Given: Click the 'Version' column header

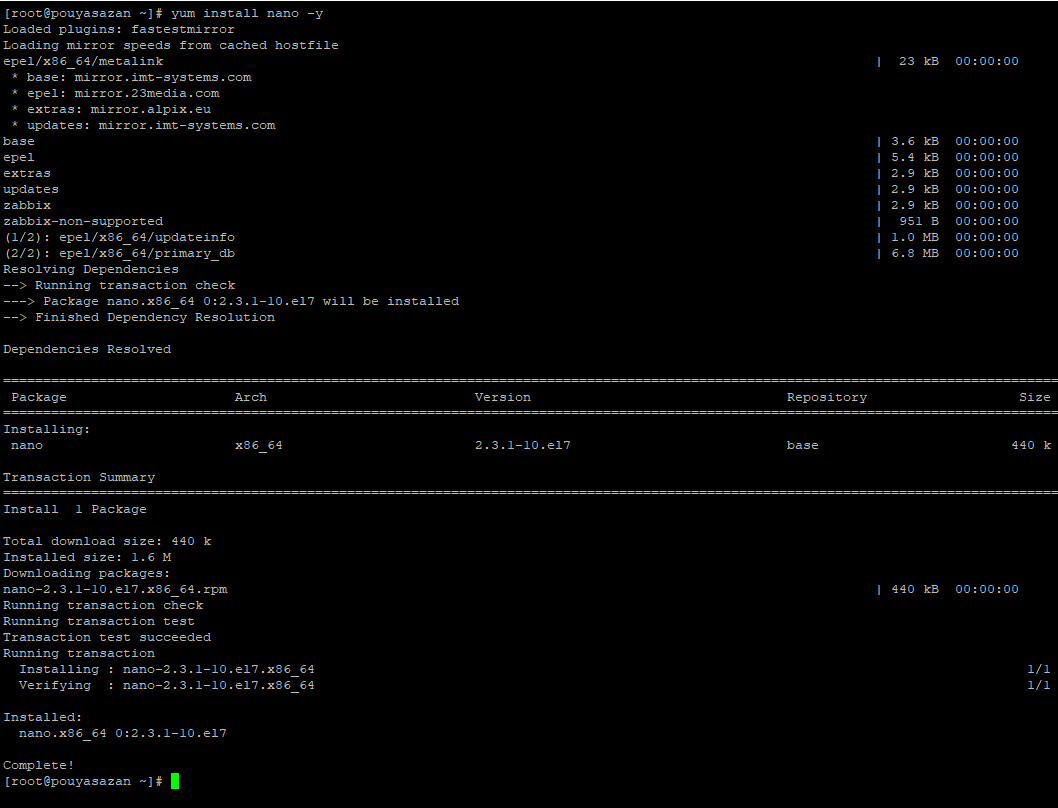Looking at the screenshot, I should pos(502,397).
